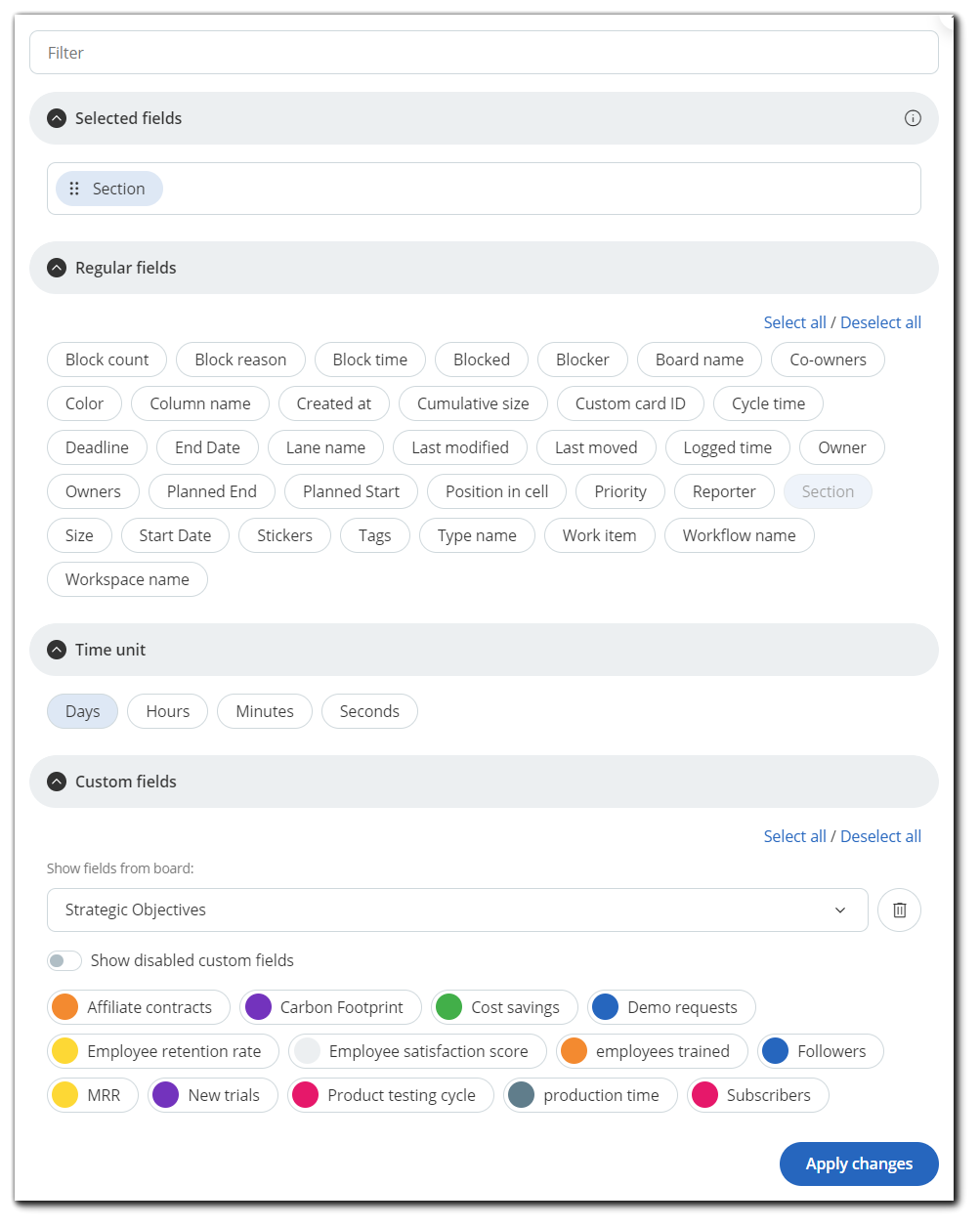The image size is (980, 1227).
Task: Click Apply changes button
Action: tap(858, 1164)
